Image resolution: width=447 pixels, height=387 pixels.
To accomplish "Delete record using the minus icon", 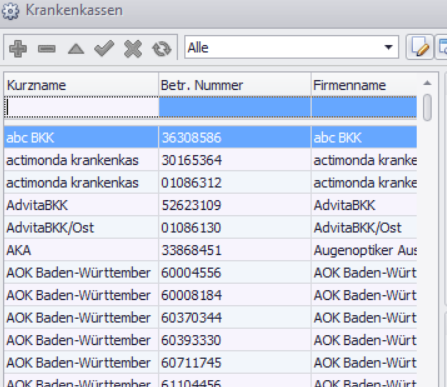I will (47, 49).
